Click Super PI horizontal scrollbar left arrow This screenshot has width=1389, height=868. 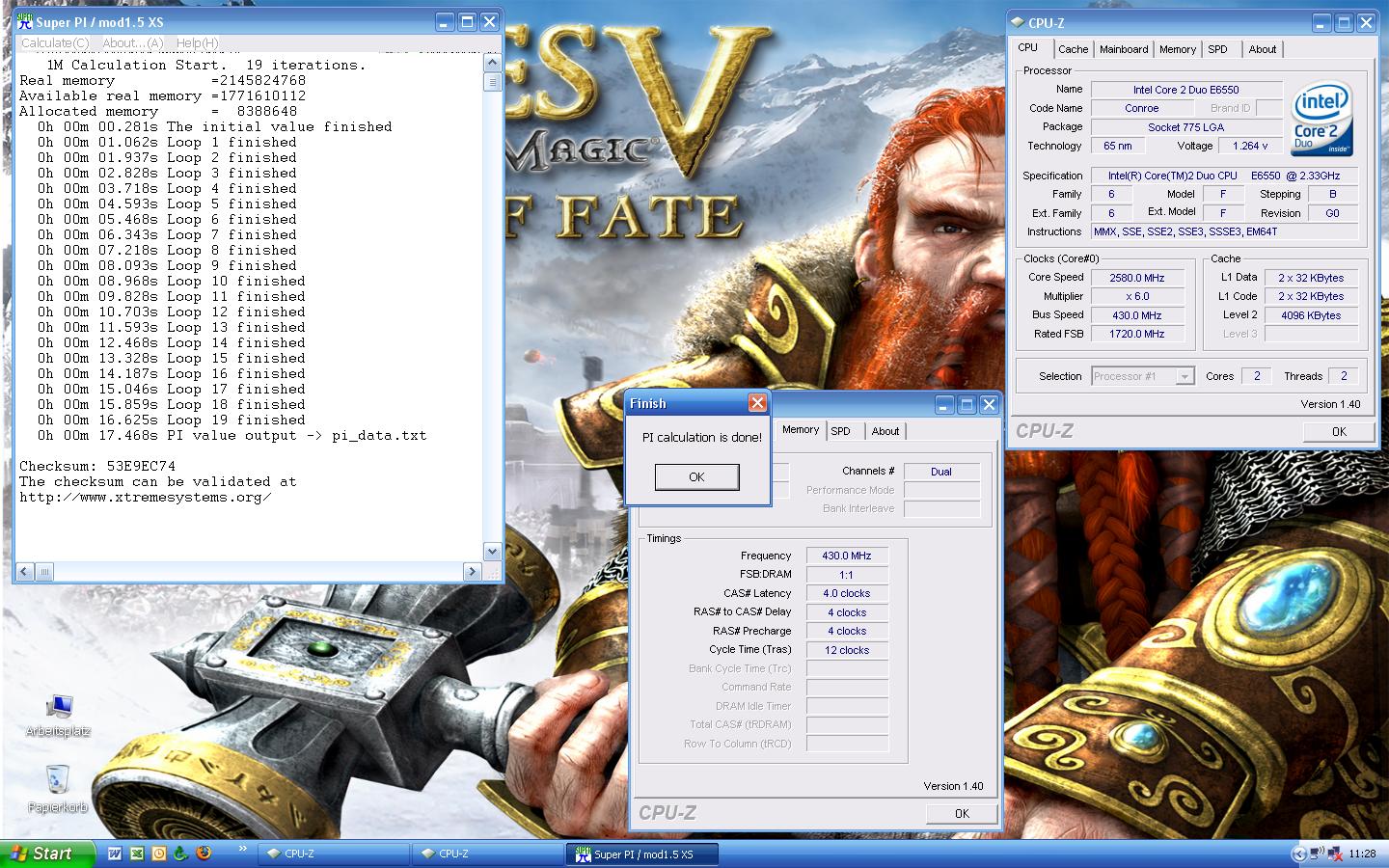[26, 571]
